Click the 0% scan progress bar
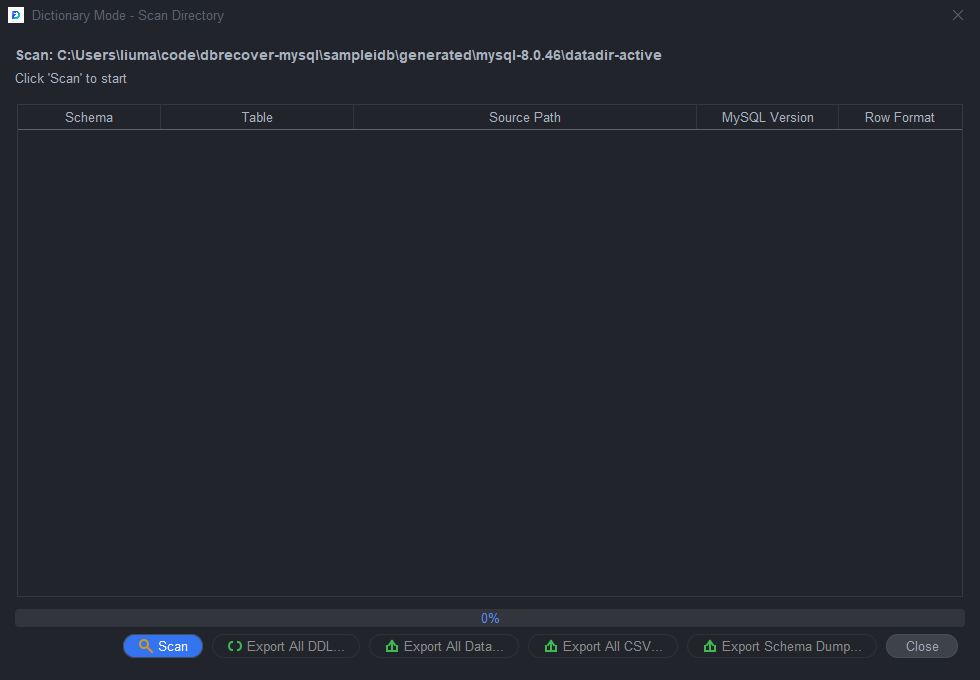The height and width of the screenshot is (680, 980). (490, 618)
